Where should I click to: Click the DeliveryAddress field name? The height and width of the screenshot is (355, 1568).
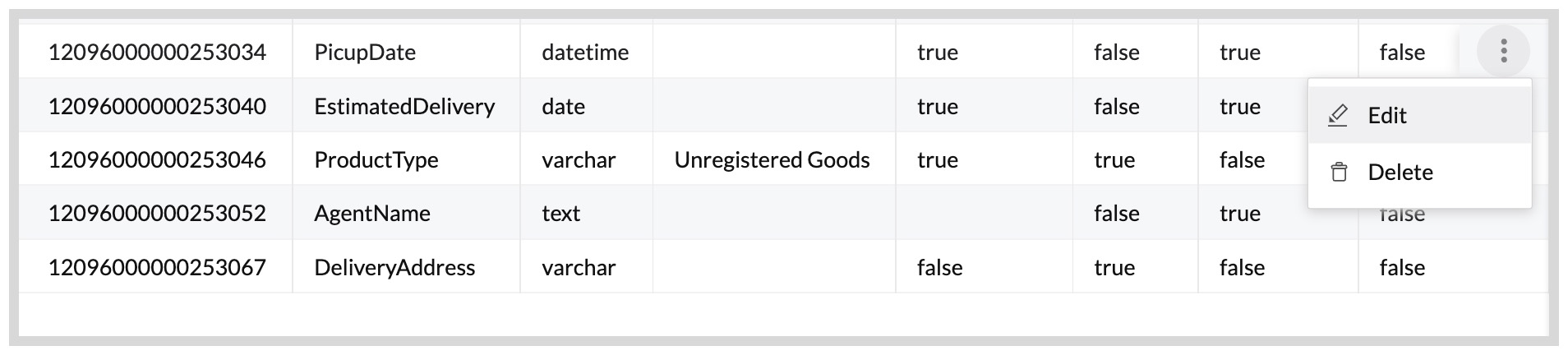394,267
